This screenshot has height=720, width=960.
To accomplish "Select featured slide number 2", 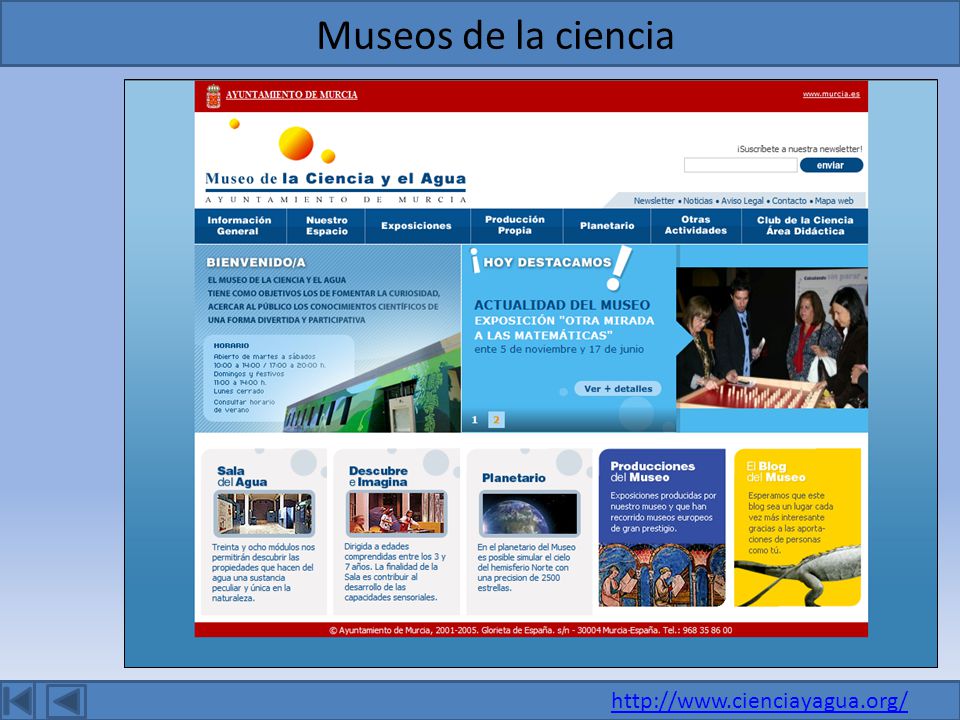I will click(497, 420).
